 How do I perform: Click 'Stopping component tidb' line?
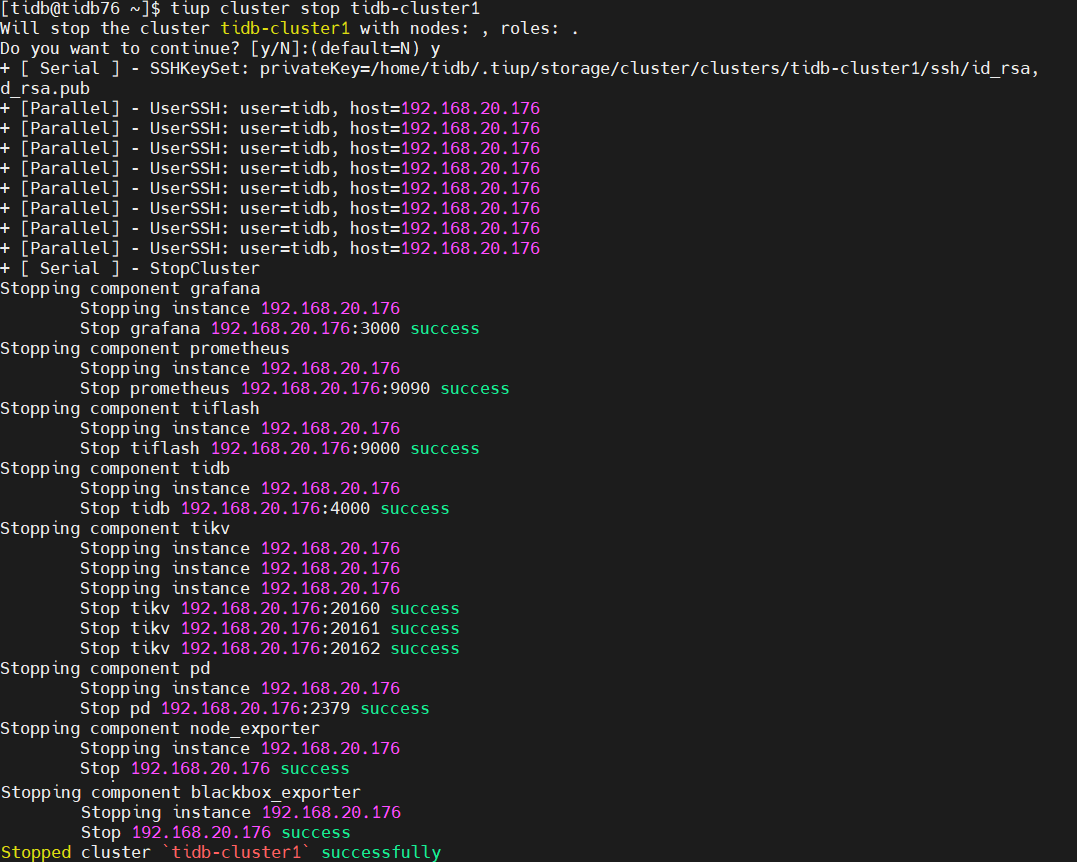(x=115, y=468)
